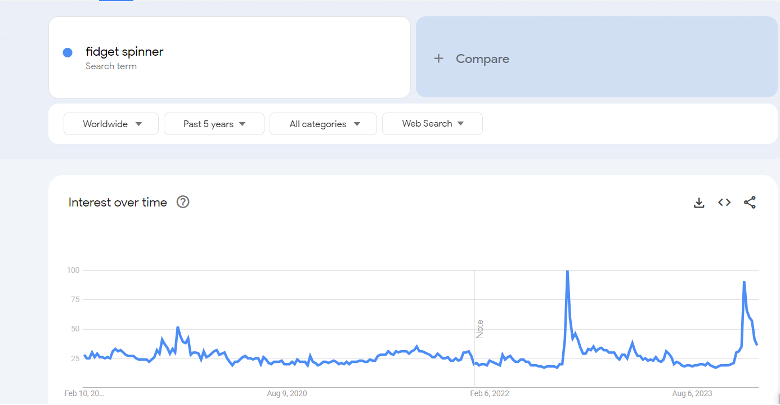Screen dimensions: 780x405
Task: Open the Worldwide region dropdown
Action: (x=111, y=124)
